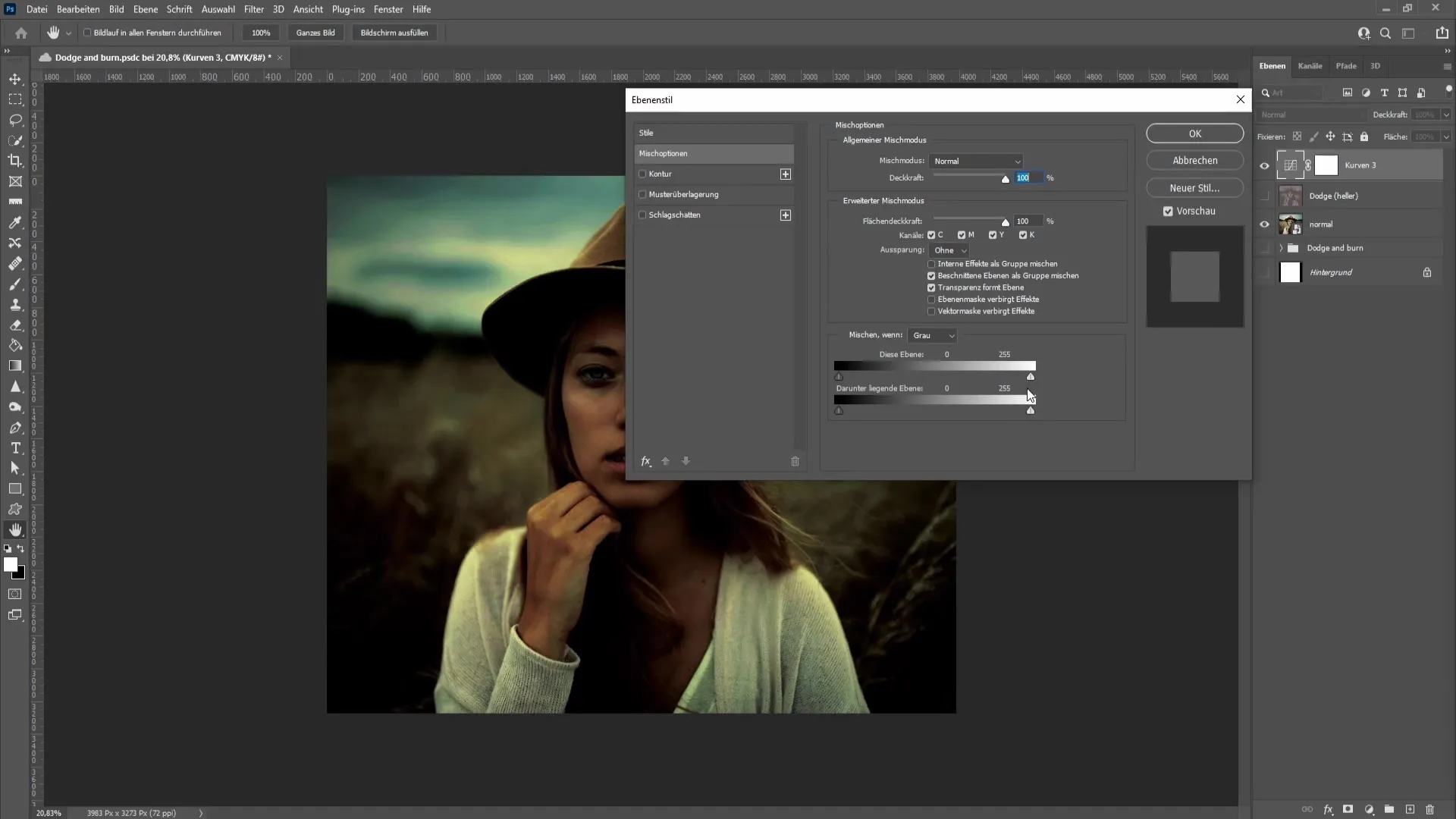Enable Transparenz formt Ebene checkbox
The height and width of the screenshot is (819, 1456).
933,288
